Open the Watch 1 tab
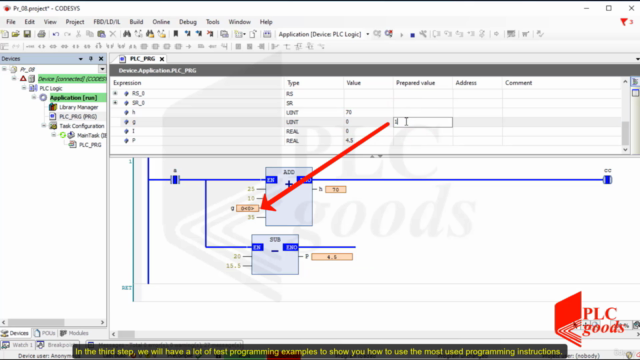The height and width of the screenshot is (360, 640). (17, 345)
